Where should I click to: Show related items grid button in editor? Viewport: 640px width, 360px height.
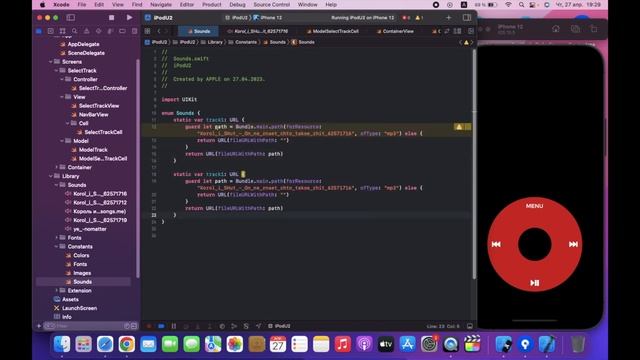(x=147, y=31)
